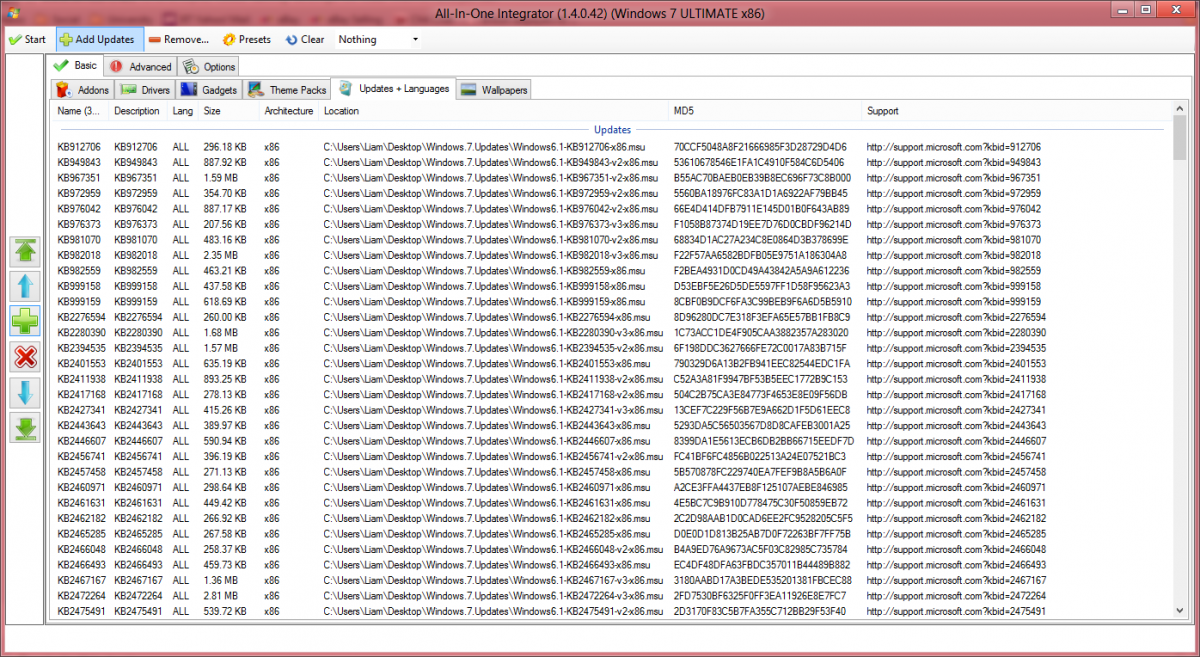1200x657 pixels.
Task: Click the scrollbar up arrow of the list
Action: tap(1180, 107)
